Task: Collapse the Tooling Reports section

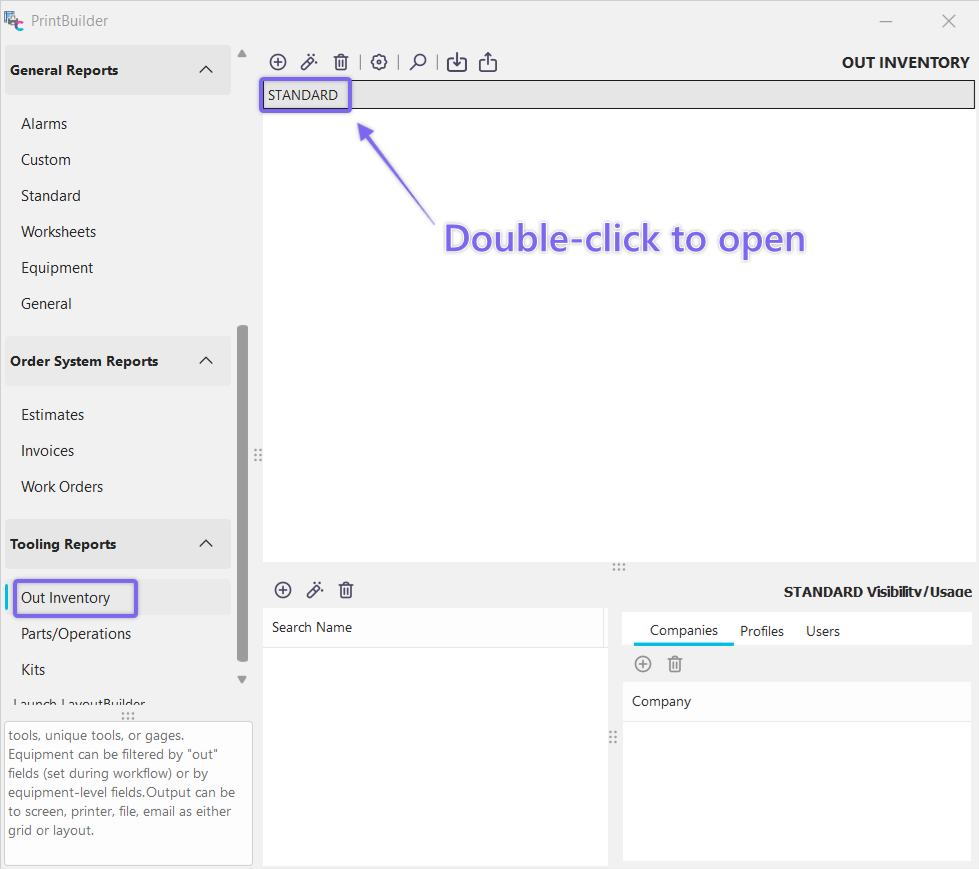Action: click(x=206, y=544)
